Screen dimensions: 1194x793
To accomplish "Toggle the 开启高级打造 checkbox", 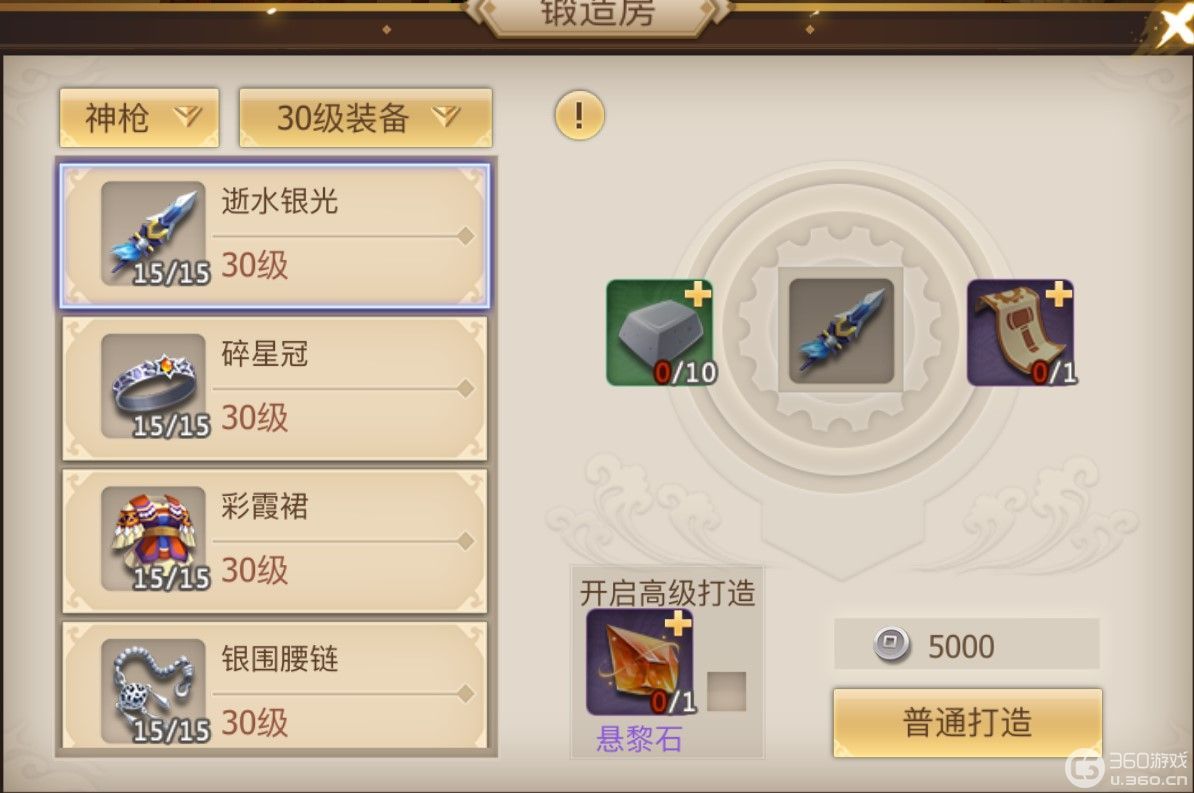I will pos(726,691).
